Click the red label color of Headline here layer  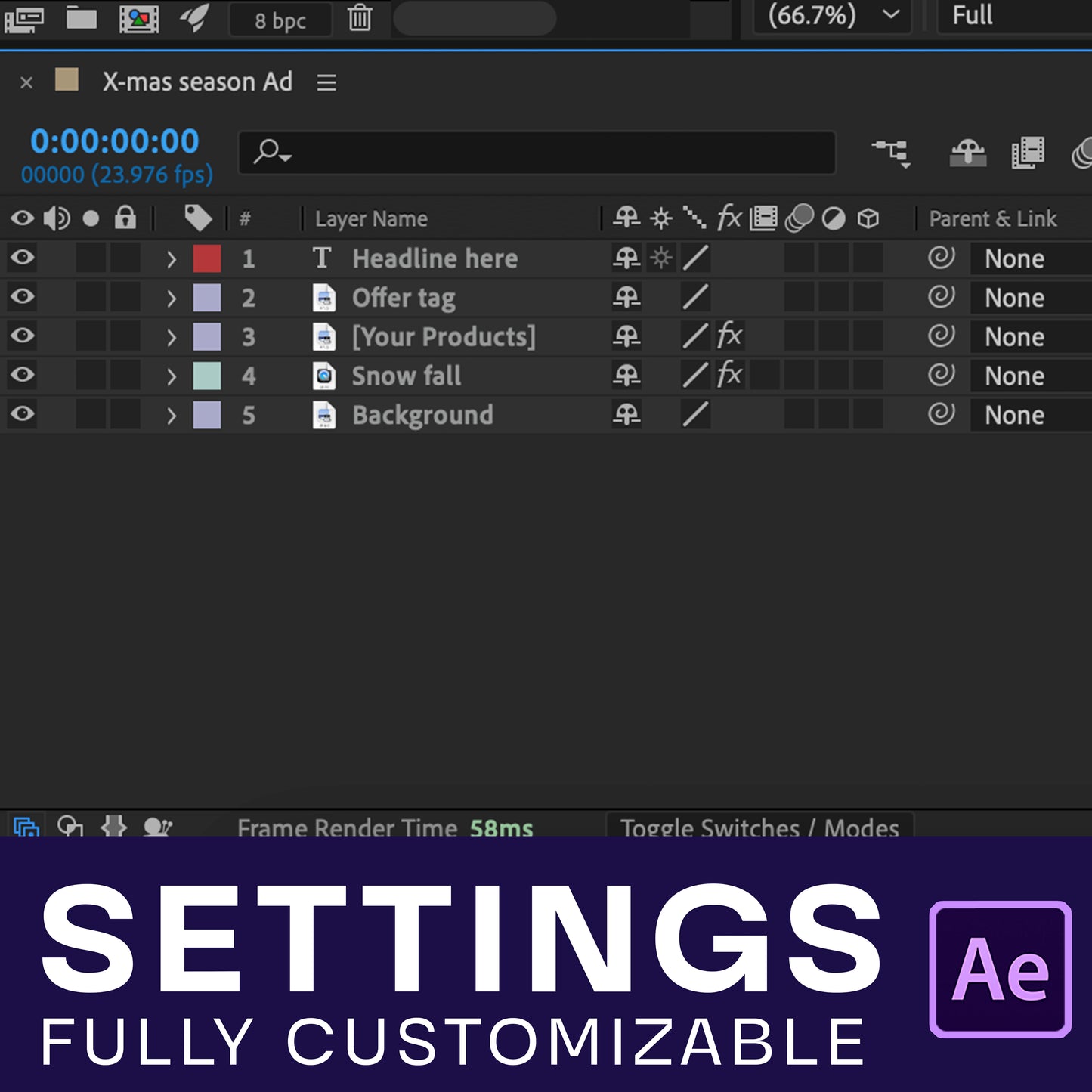[x=207, y=258]
